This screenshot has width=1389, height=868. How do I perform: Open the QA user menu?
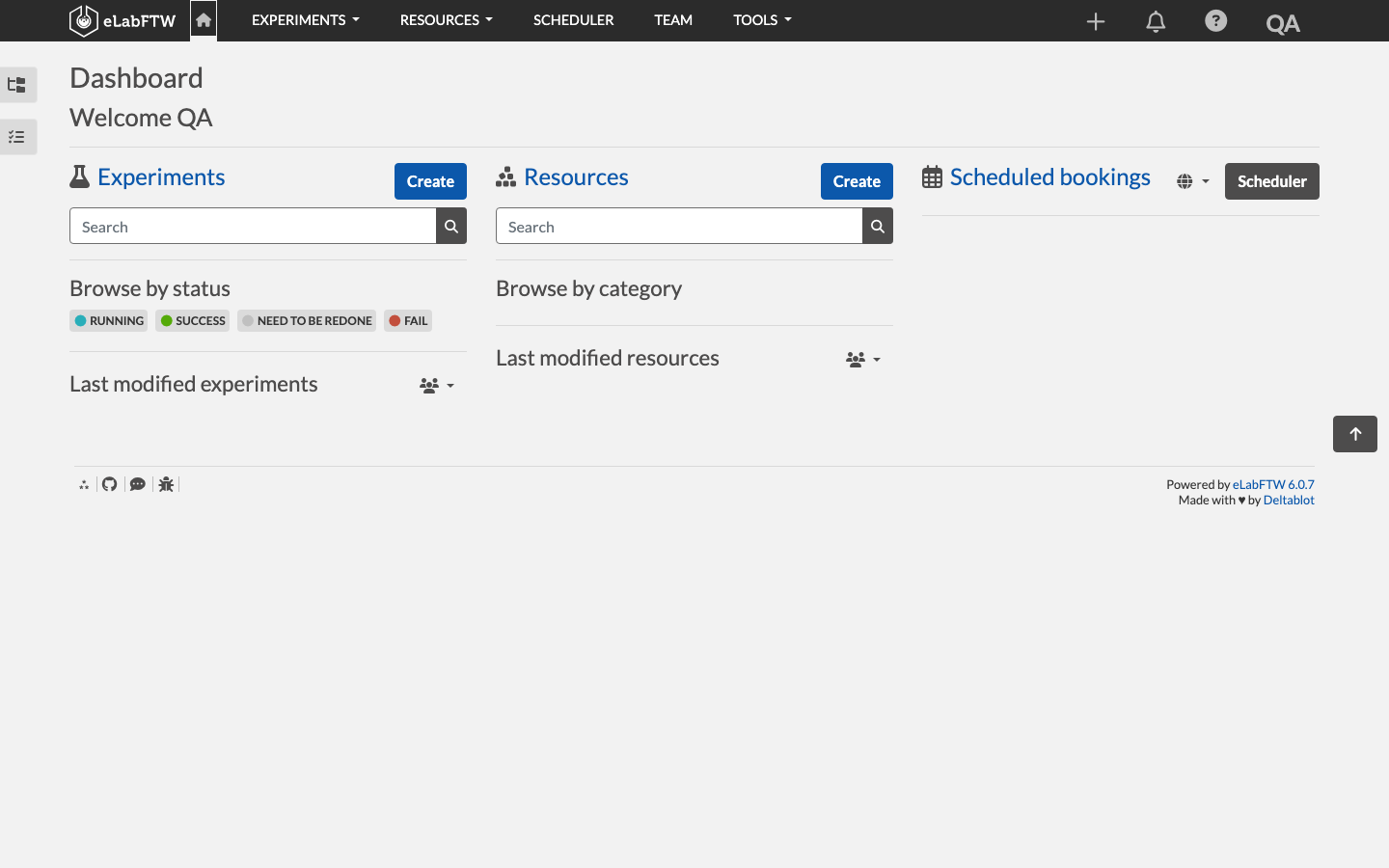pos(1283,23)
